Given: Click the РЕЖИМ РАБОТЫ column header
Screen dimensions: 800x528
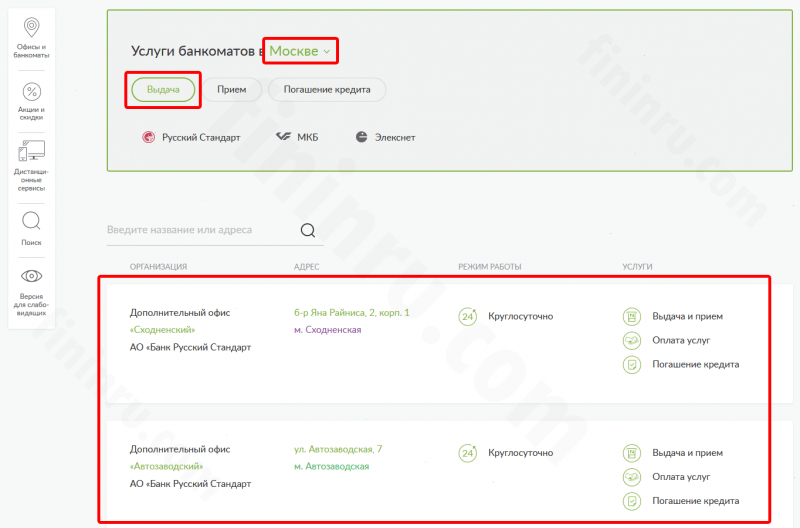Looking at the screenshot, I should click(x=490, y=267).
